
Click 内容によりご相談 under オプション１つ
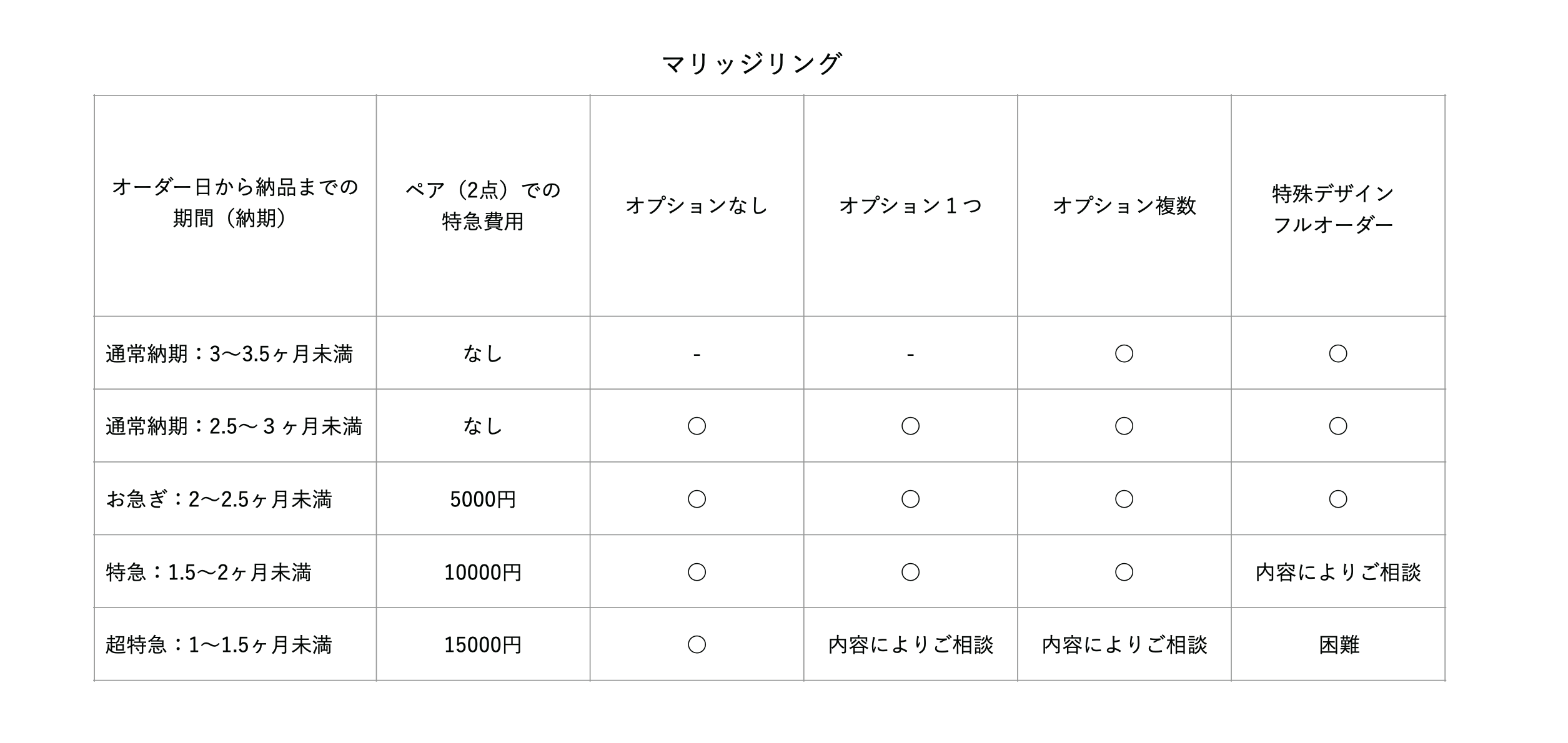[911, 644]
